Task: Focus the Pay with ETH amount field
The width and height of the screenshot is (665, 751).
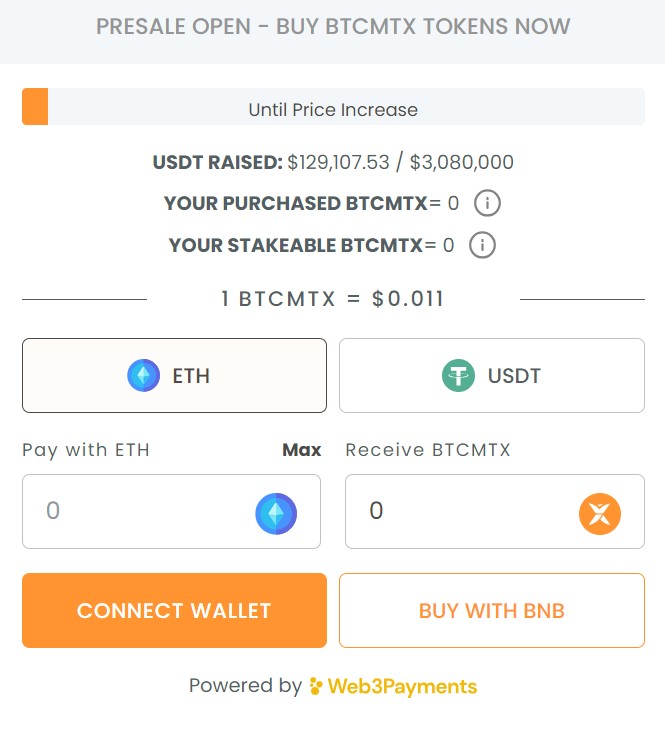Action: click(172, 512)
